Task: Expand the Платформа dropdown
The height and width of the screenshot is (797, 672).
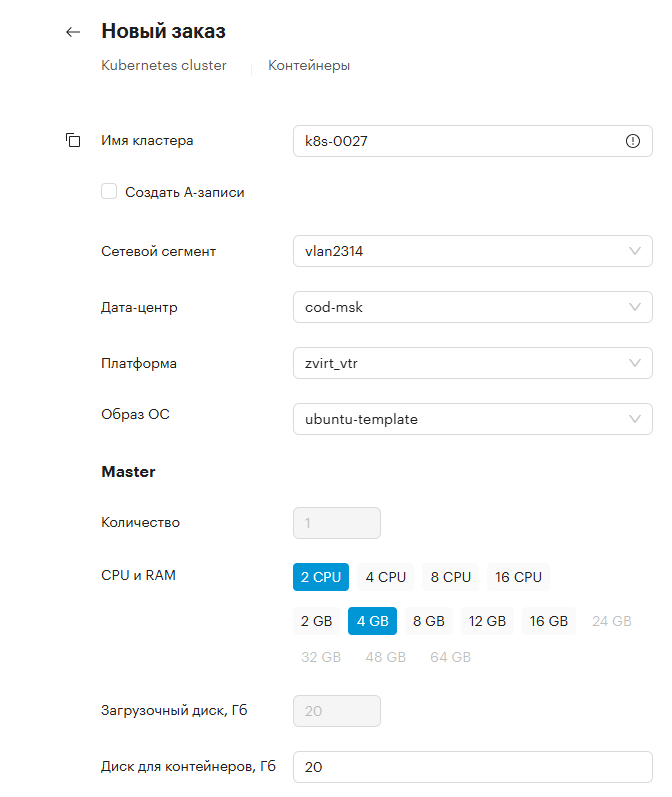Action: click(473, 363)
